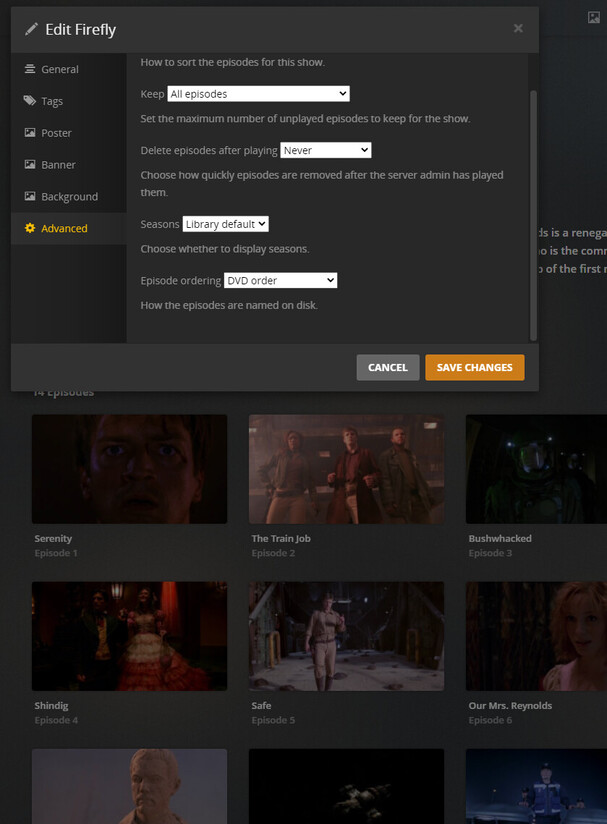Click the 'How to sort the episodes for this show.' text
The width and height of the screenshot is (607, 824).
[233, 62]
